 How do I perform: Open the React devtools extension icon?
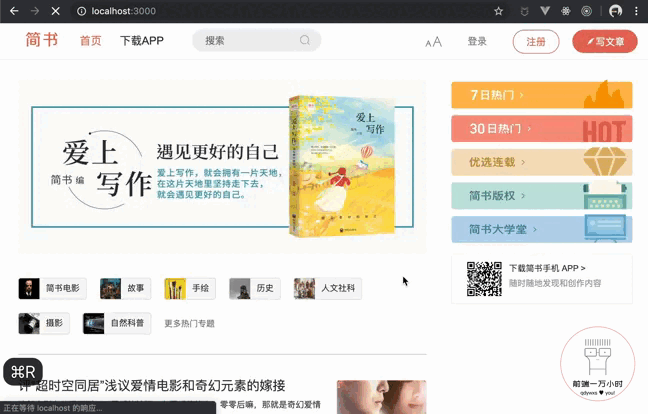[566, 11]
